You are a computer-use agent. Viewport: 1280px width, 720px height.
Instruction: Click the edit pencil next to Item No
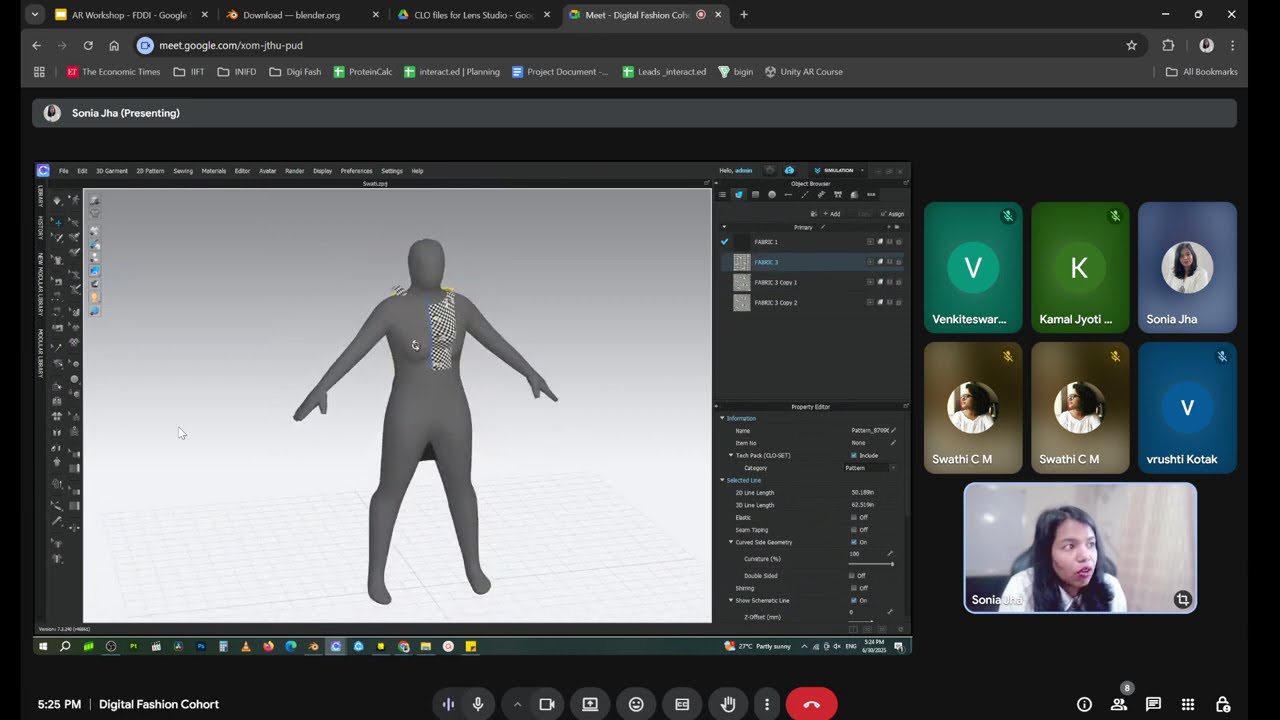893,442
